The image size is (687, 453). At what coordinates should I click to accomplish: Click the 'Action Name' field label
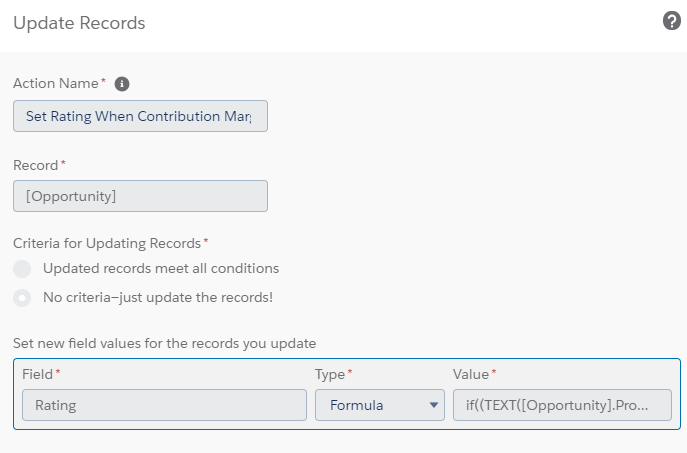point(56,84)
